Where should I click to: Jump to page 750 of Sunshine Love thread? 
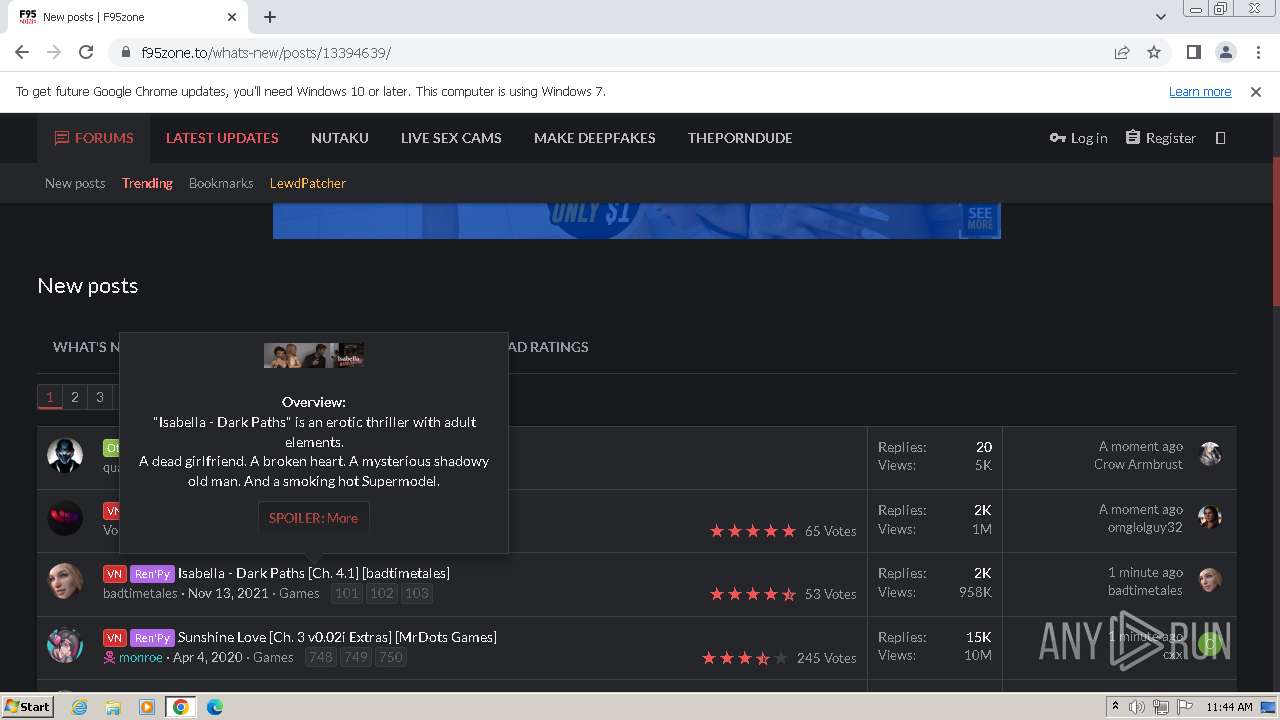(x=390, y=657)
